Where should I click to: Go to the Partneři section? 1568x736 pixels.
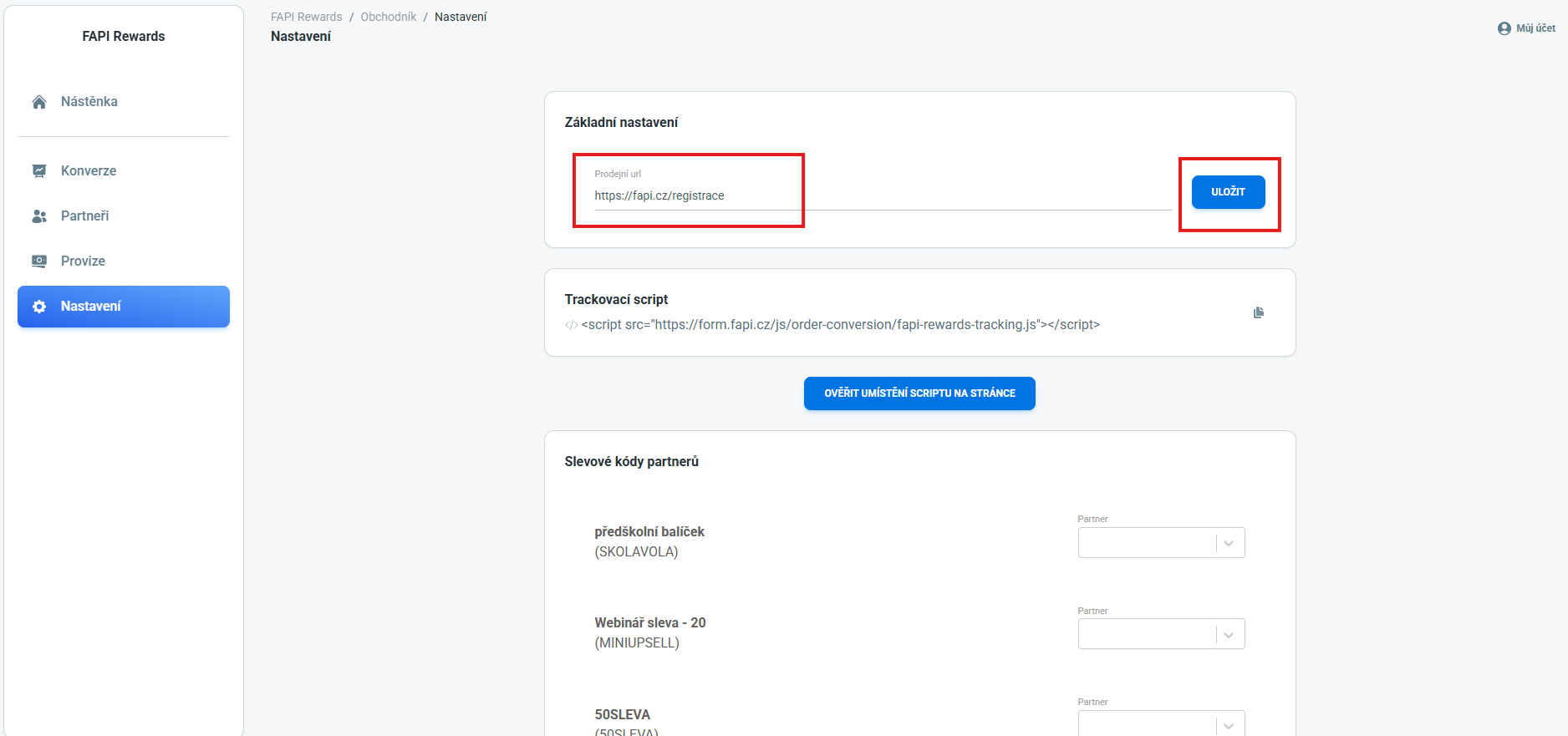(124, 216)
